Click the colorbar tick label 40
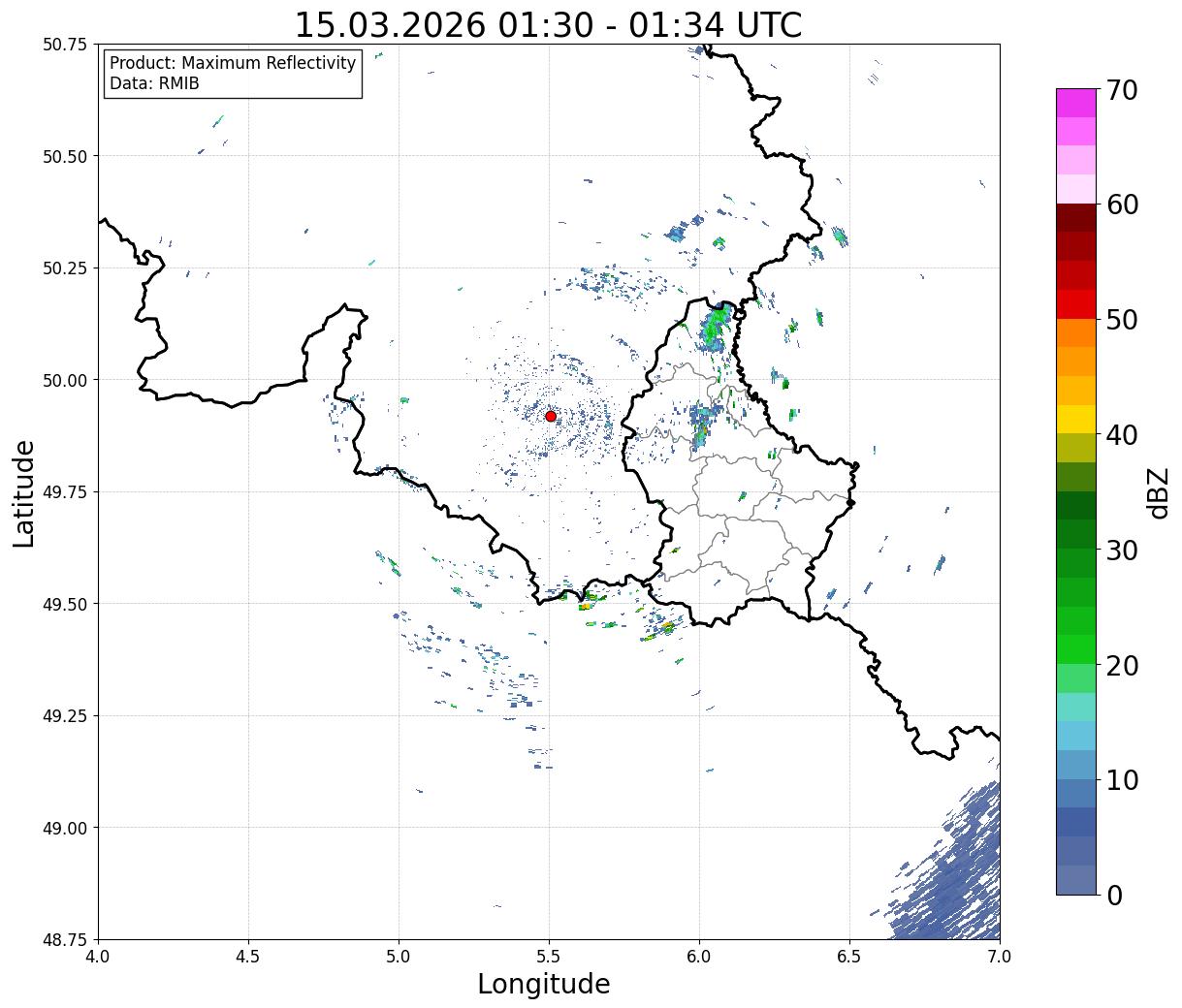This screenshot has width=1182, height=1008. (x=1120, y=434)
